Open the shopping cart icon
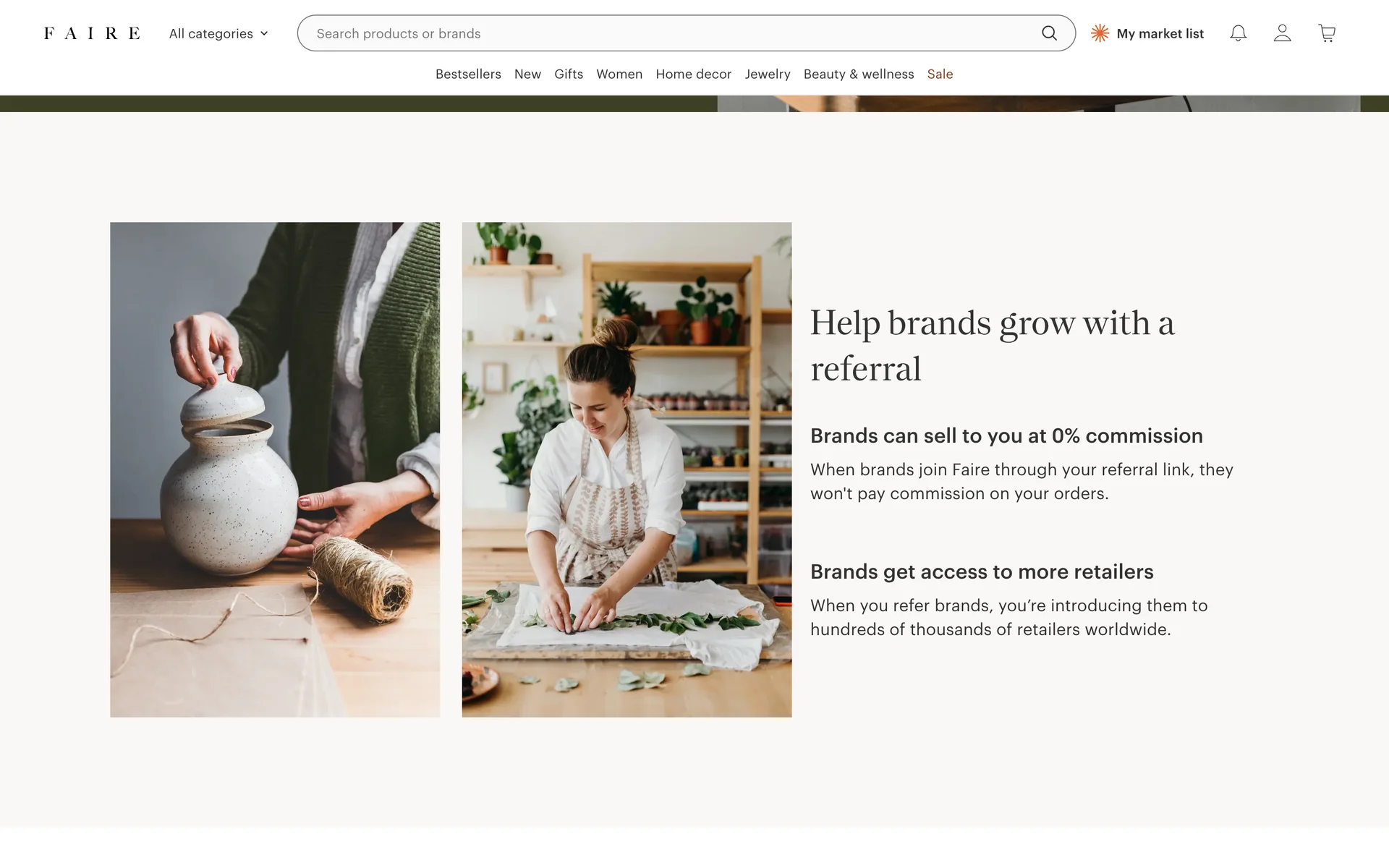The height and width of the screenshot is (868, 1389). click(1326, 33)
